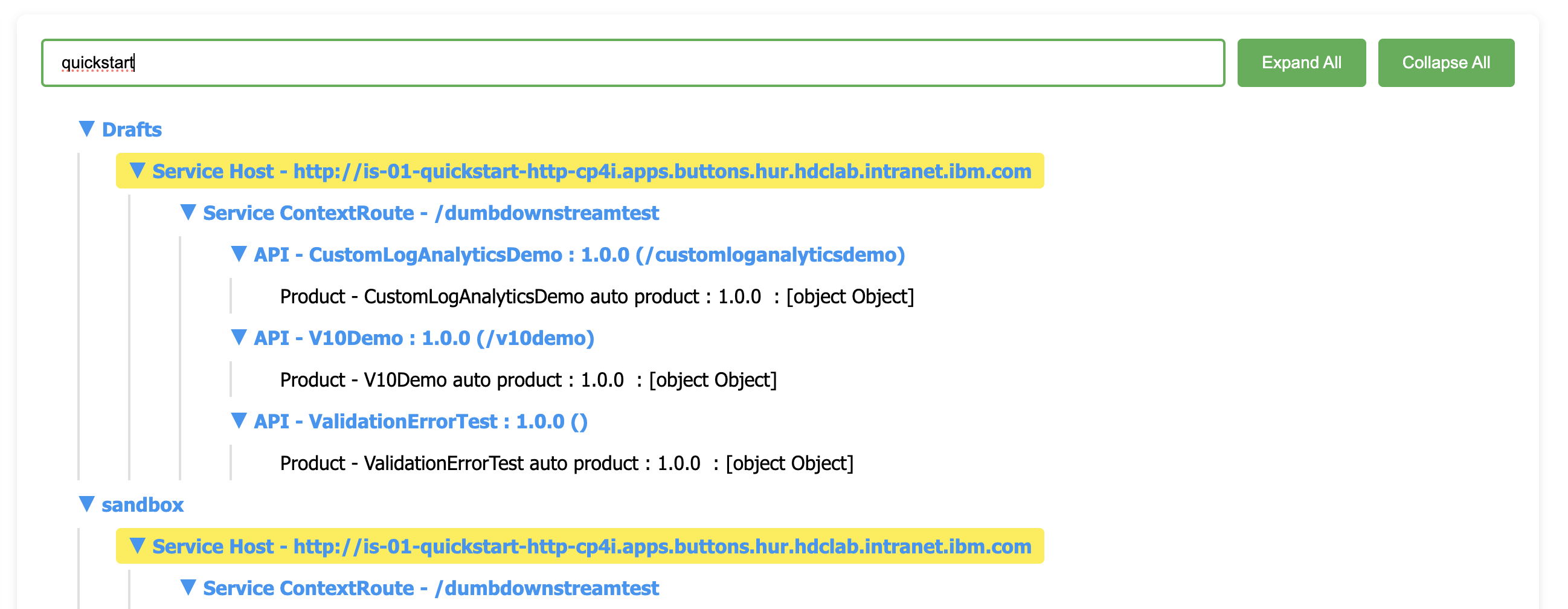Collapse the highlighted Service Host under Drafts
This screenshot has height=609, width=1568.
pos(137,171)
